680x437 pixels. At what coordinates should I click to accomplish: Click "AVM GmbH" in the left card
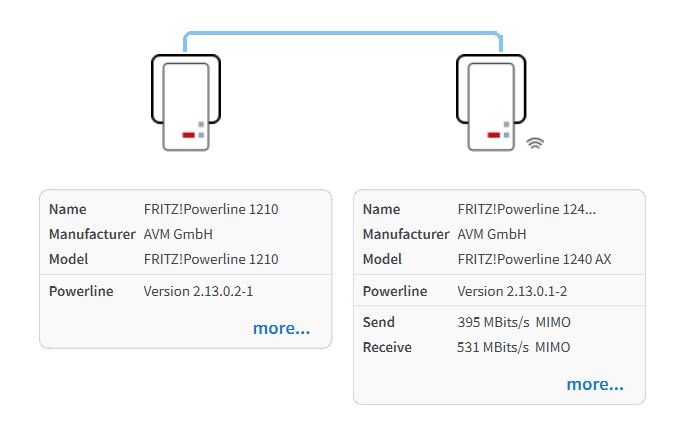tap(179, 234)
